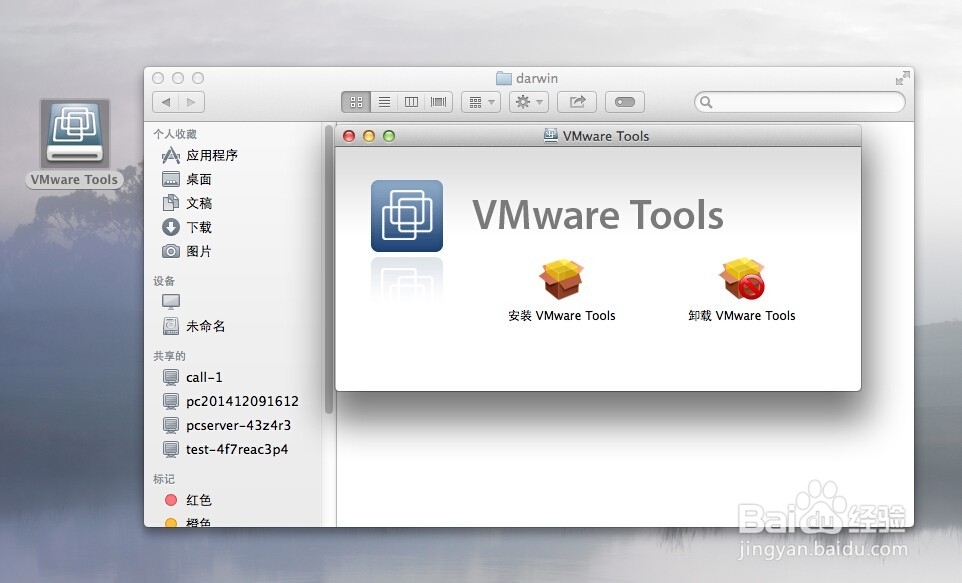Switch Finder to icon view
The width and height of the screenshot is (962, 583).
pyautogui.click(x=356, y=102)
